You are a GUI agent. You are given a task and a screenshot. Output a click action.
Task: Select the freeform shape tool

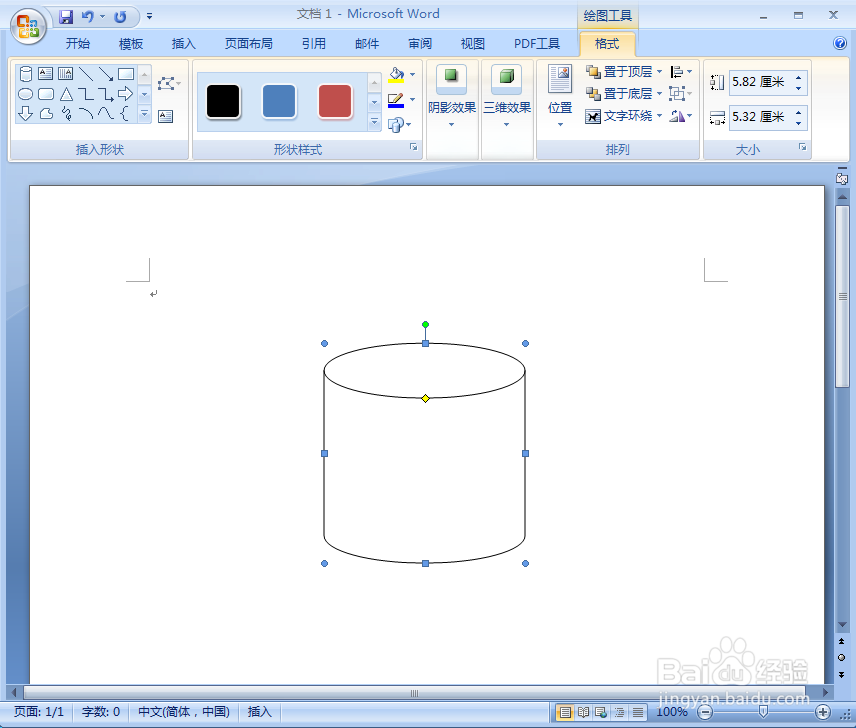[x=46, y=114]
